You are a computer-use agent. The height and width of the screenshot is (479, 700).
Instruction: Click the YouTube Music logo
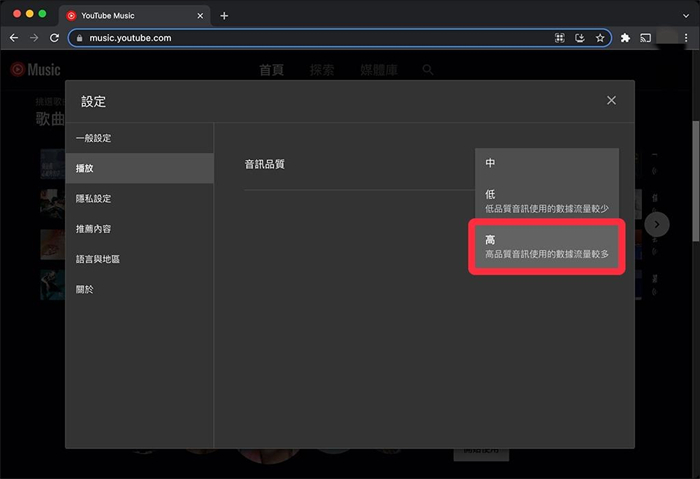point(35,70)
